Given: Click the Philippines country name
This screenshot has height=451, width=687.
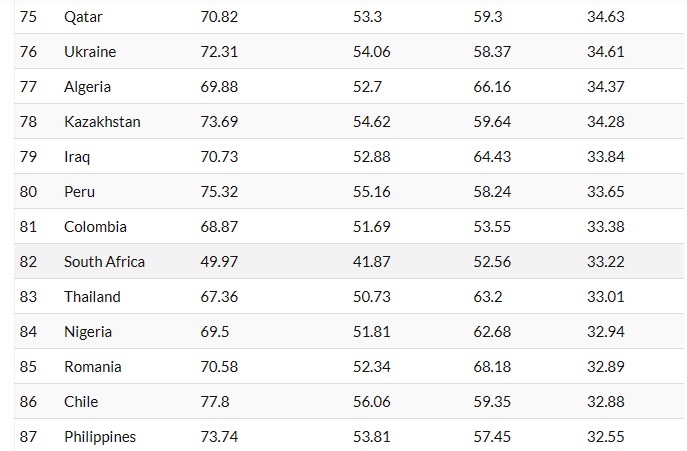Looking at the screenshot, I should point(100,437).
